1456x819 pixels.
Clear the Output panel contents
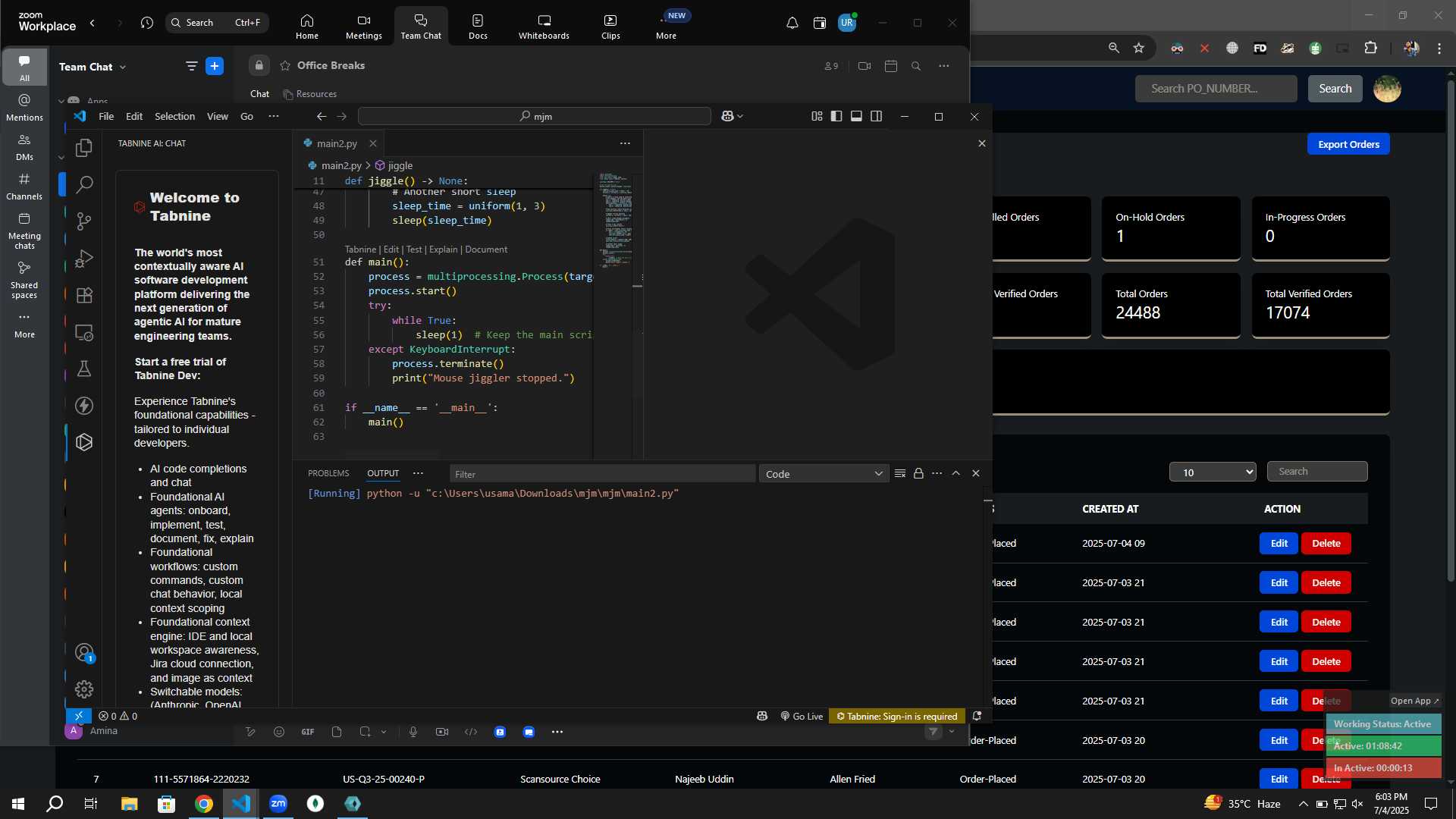(900, 473)
